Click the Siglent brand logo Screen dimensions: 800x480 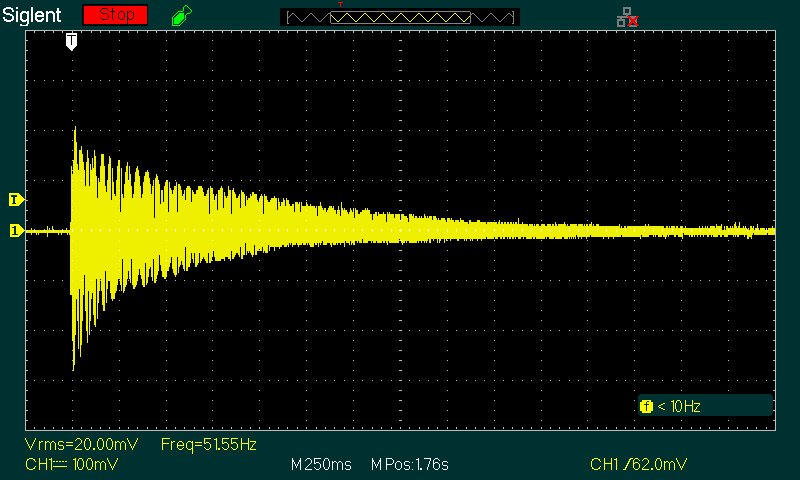click(x=32, y=15)
